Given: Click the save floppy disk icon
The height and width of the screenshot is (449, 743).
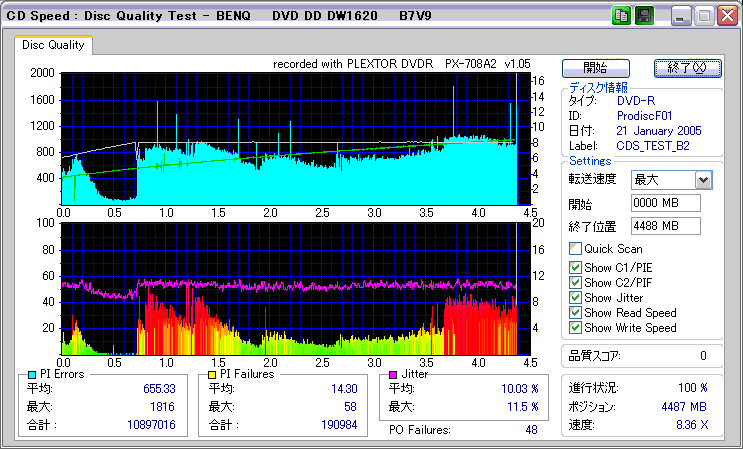Looking at the screenshot, I should pyautogui.click(x=645, y=16).
